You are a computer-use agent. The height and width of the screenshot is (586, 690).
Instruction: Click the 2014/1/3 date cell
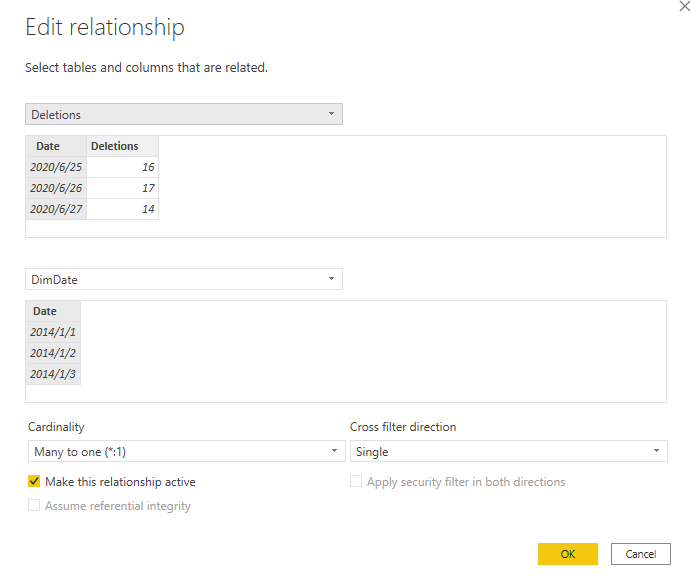tap(53, 374)
